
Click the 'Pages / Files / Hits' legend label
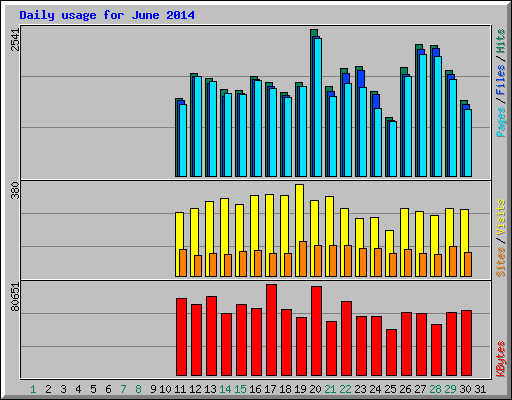click(500, 83)
